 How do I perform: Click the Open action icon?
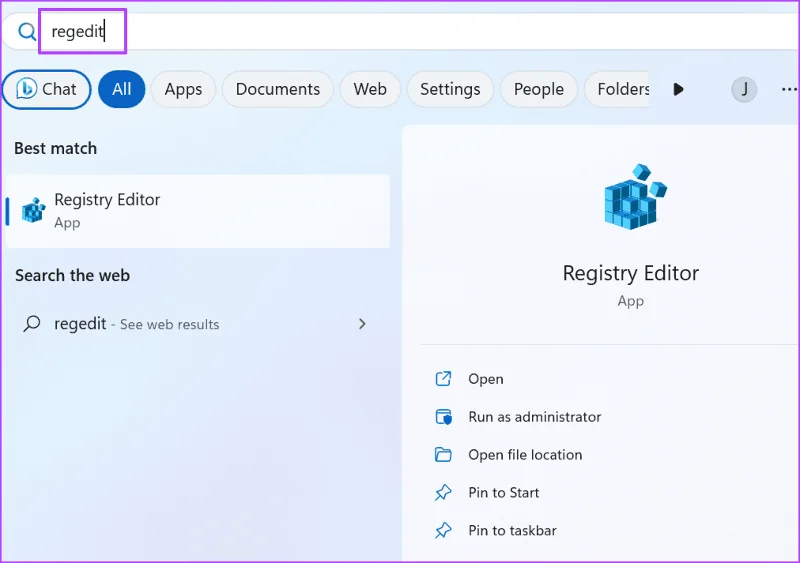(x=443, y=379)
